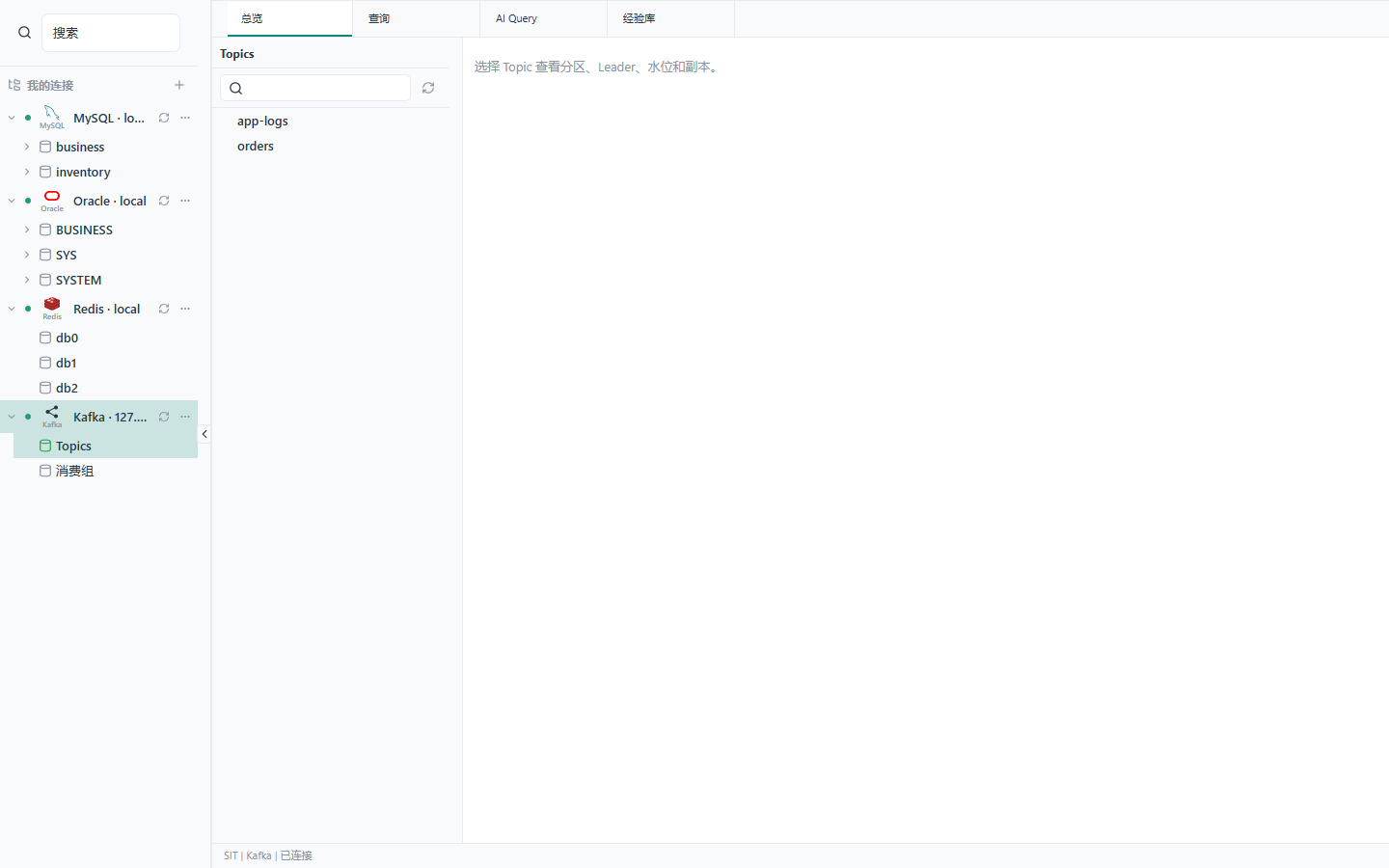Click the MySQL logo icon
Screen dimensions: 1389x868
pyautogui.click(x=52, y=118)
